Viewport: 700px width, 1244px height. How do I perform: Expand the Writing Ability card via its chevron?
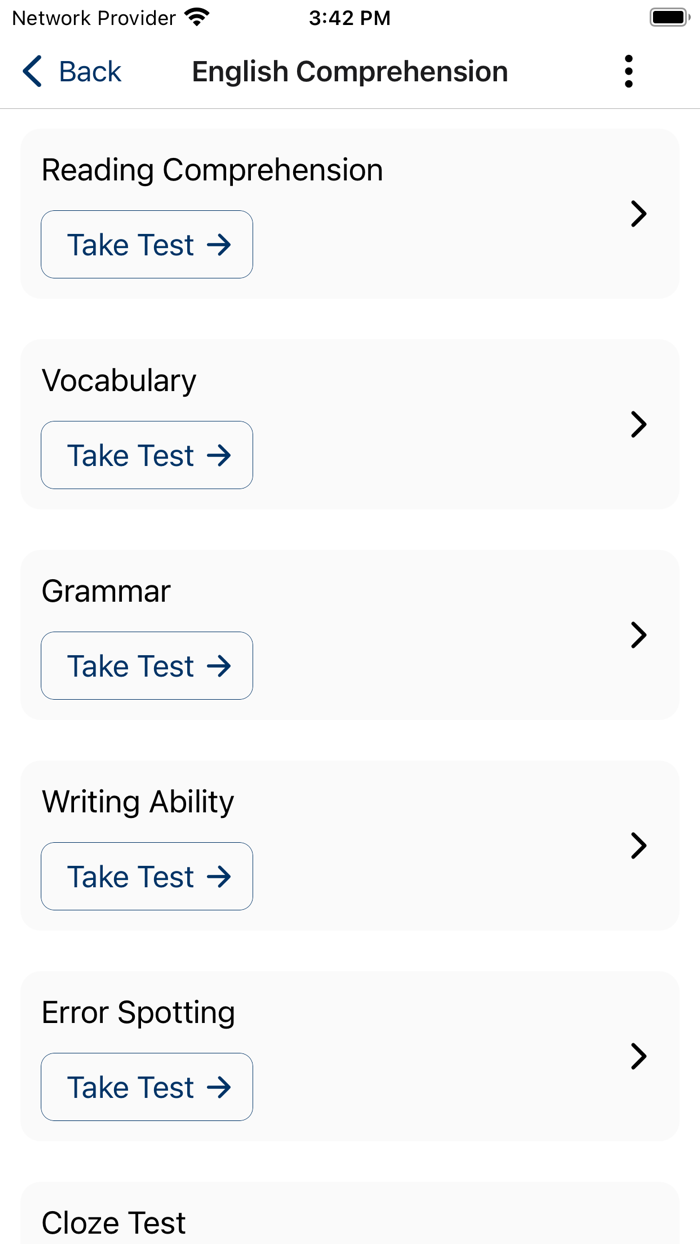(x=638, y=846)
